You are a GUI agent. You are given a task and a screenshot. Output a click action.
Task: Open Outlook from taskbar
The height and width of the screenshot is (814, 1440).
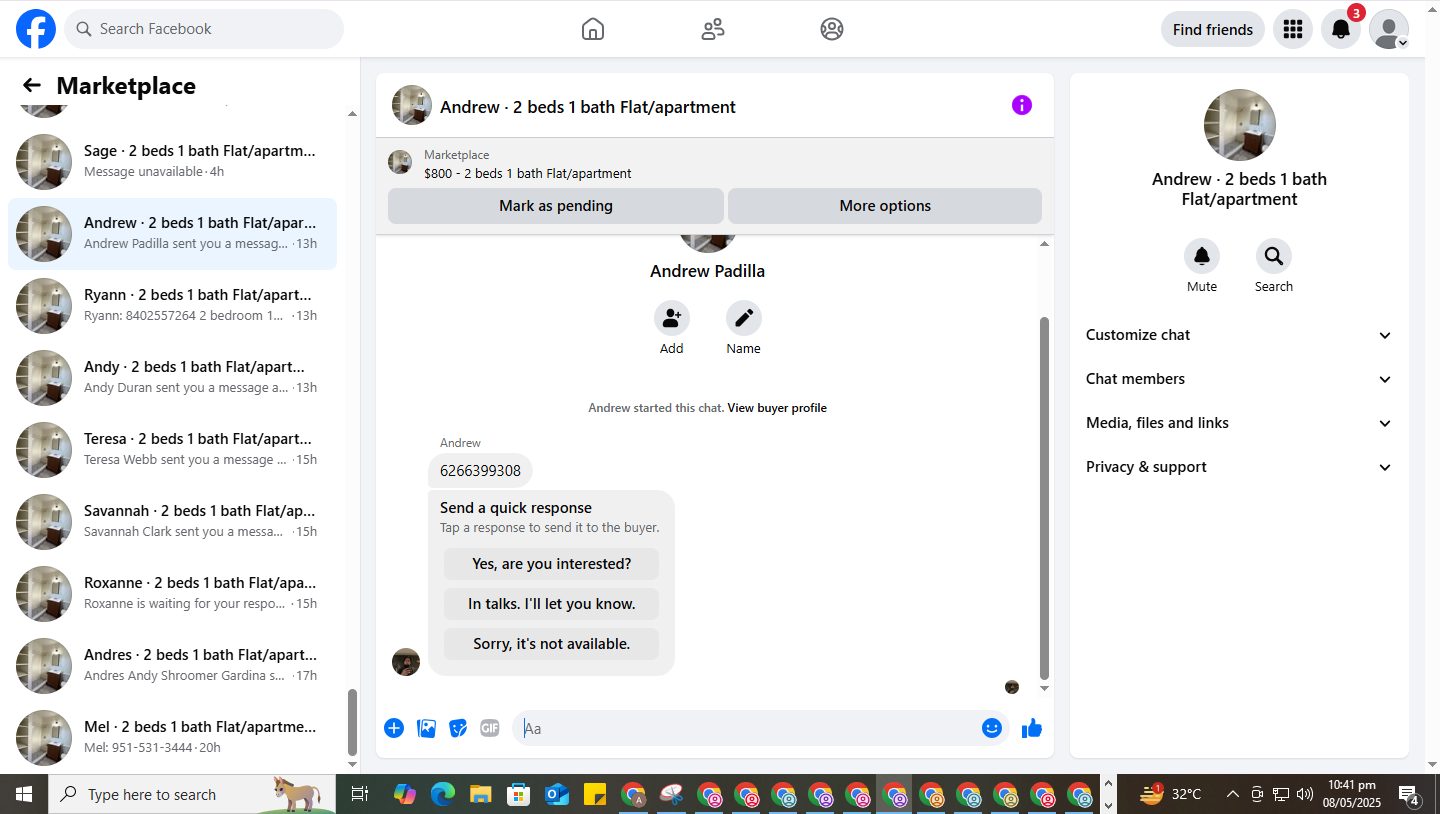556,794
